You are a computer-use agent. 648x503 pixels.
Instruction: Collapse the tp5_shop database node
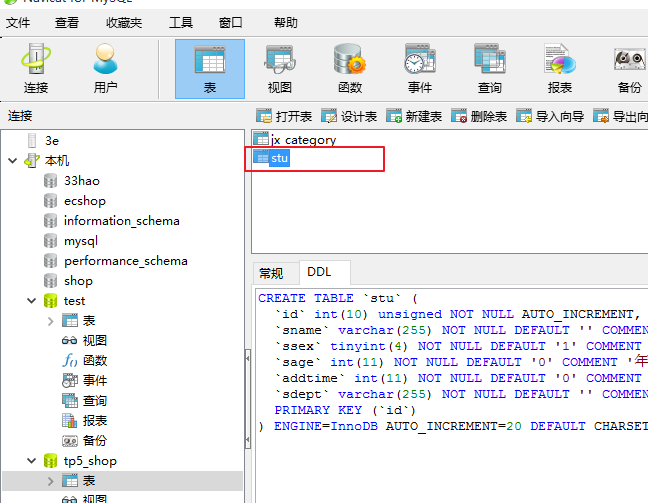coord(32,460)
